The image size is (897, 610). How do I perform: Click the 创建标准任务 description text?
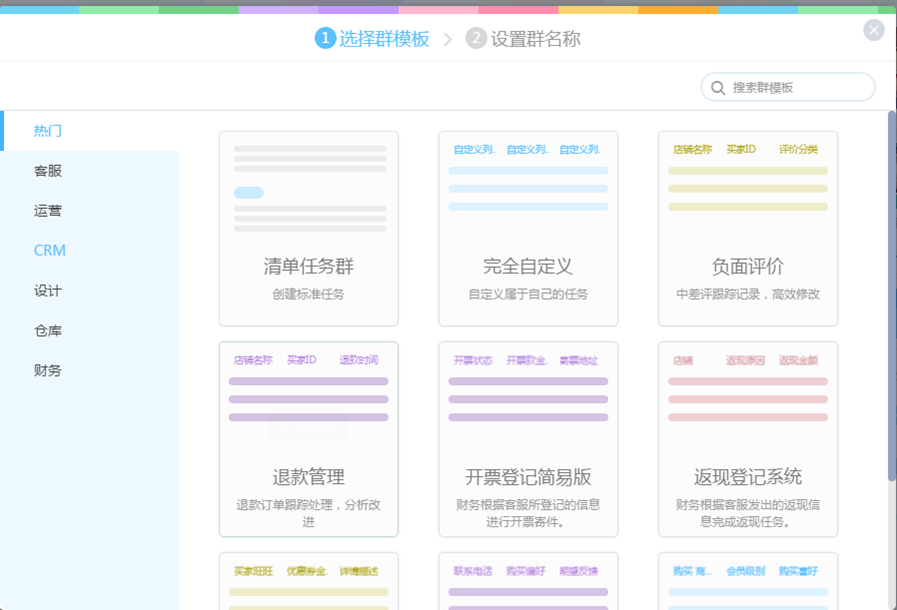308,294
